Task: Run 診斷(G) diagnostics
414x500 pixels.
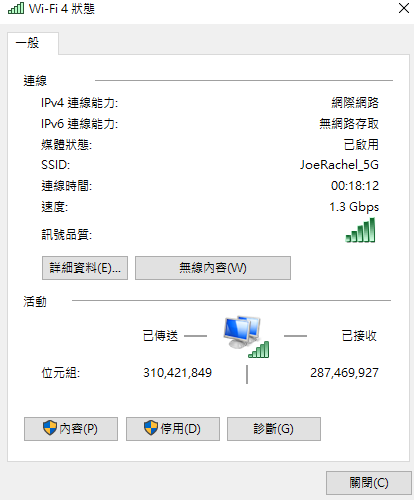Action: [274, 429]
